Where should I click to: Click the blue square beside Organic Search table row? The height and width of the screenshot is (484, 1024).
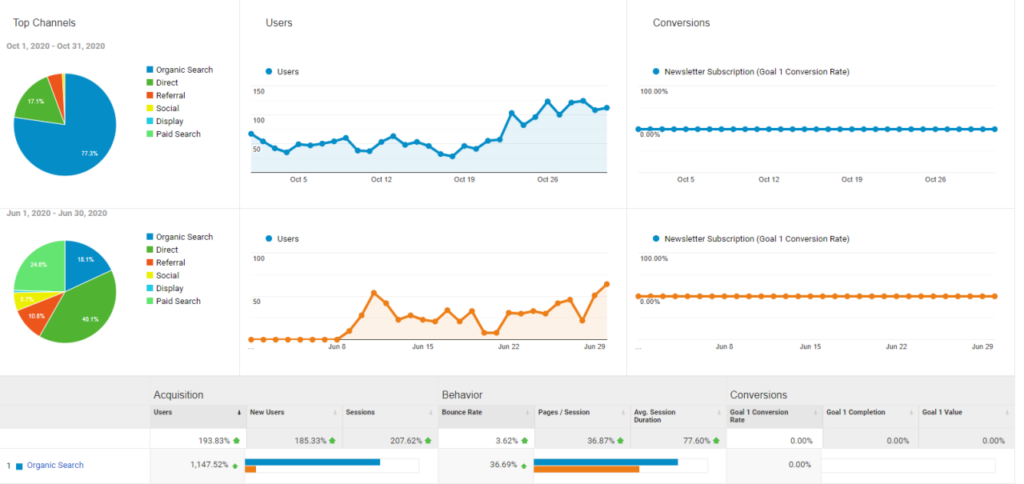19,466
